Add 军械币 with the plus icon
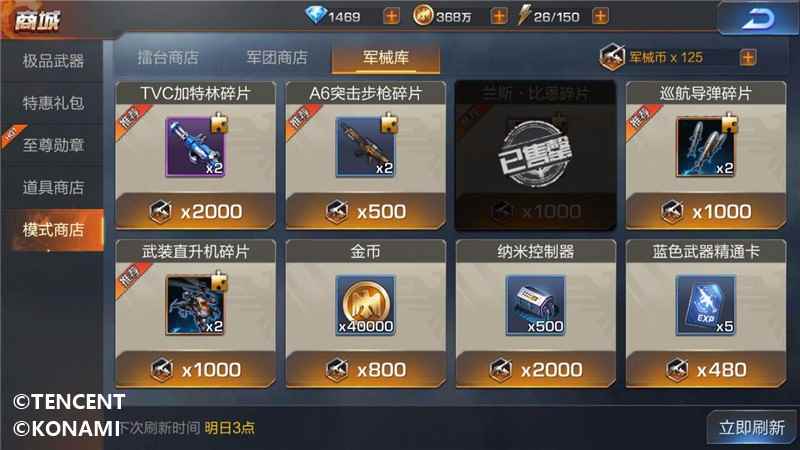This screenshot has height=450, width=800. click(747, 57)
